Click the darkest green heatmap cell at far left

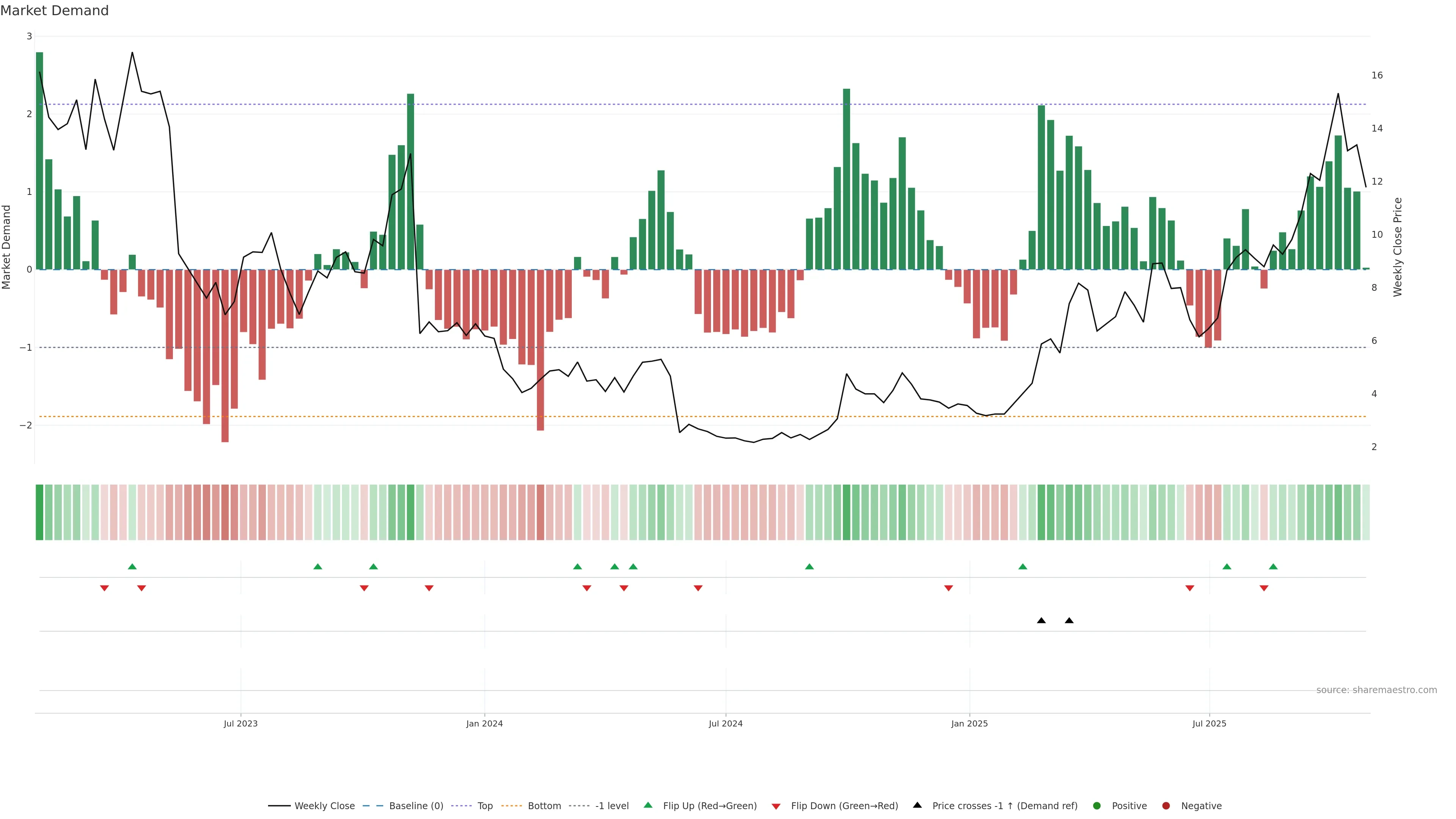click(x=39, y=512)
